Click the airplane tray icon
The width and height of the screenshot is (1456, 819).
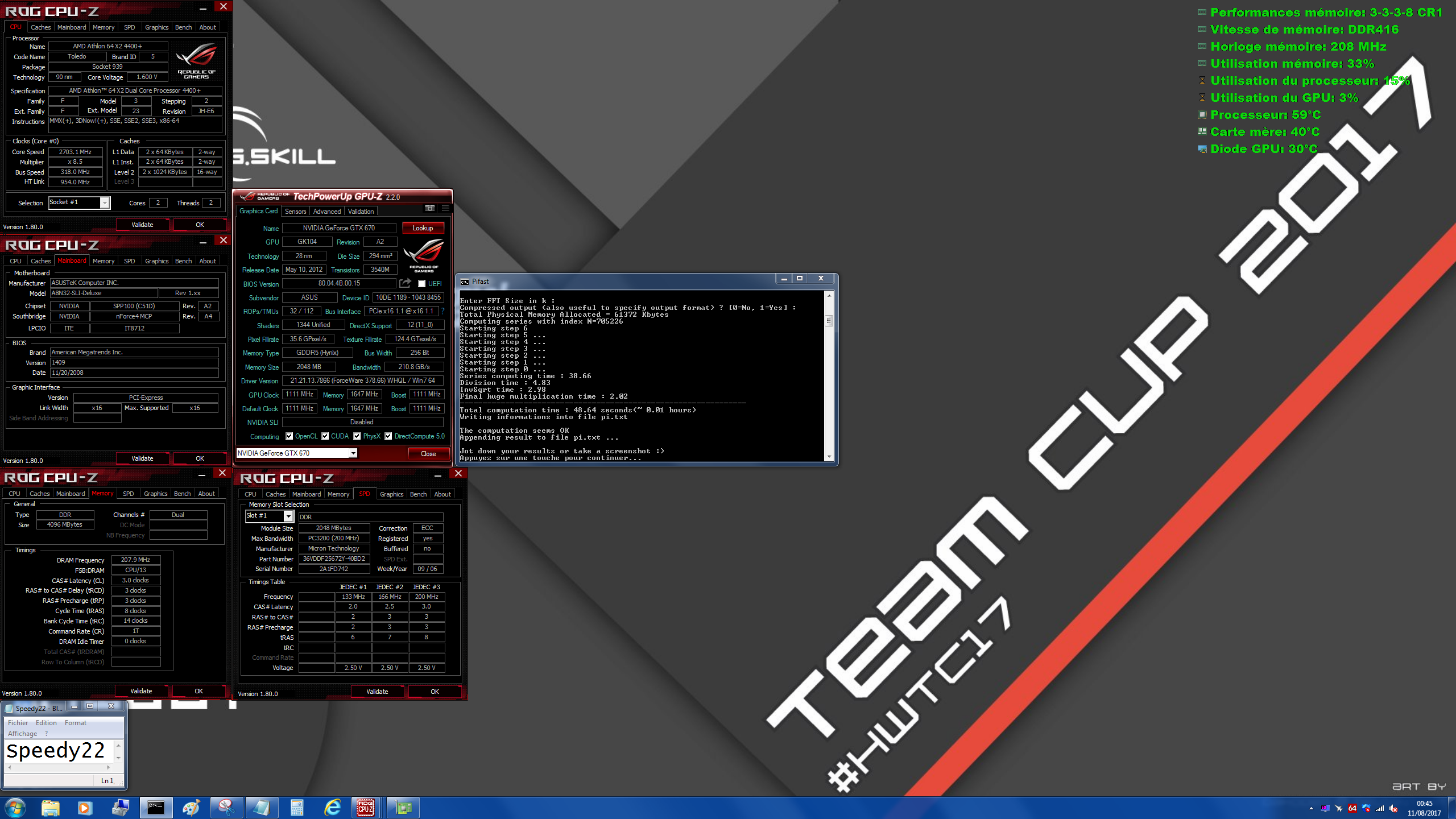pos(1338,808)
